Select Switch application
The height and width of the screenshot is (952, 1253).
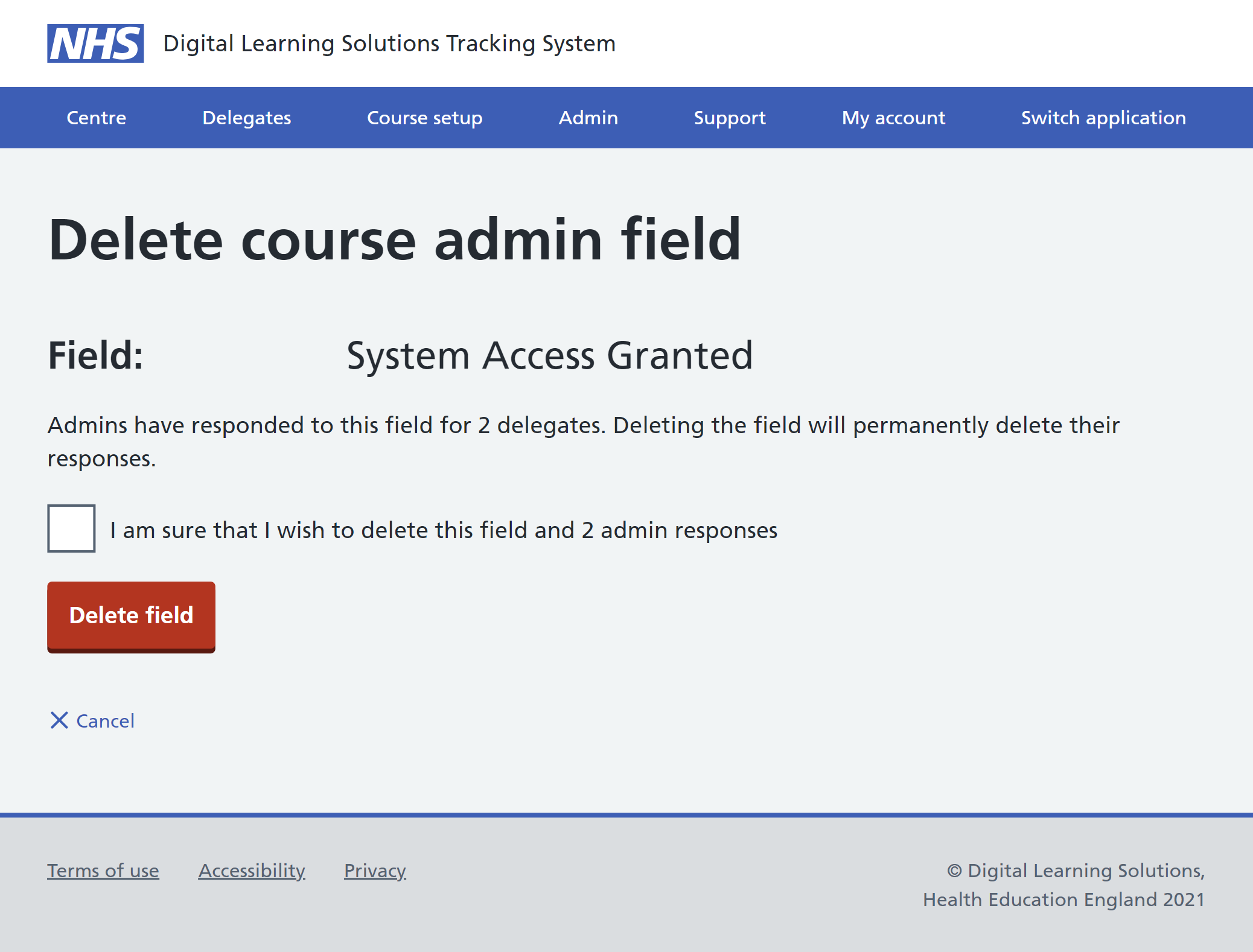pyautogui.click(x=1103, y=118)
